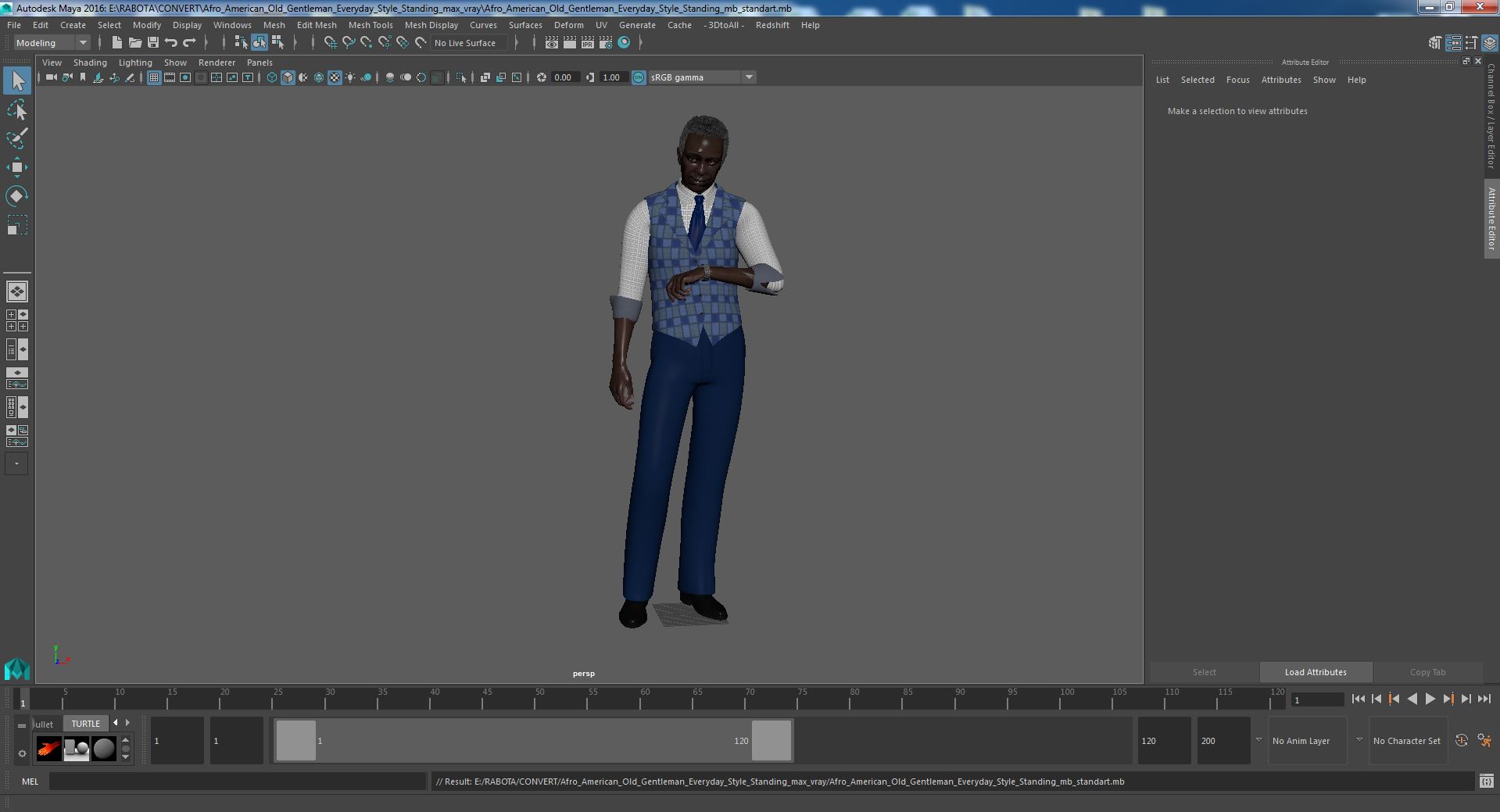
Task: Open the Redshift menu
Action: [772, 25]
